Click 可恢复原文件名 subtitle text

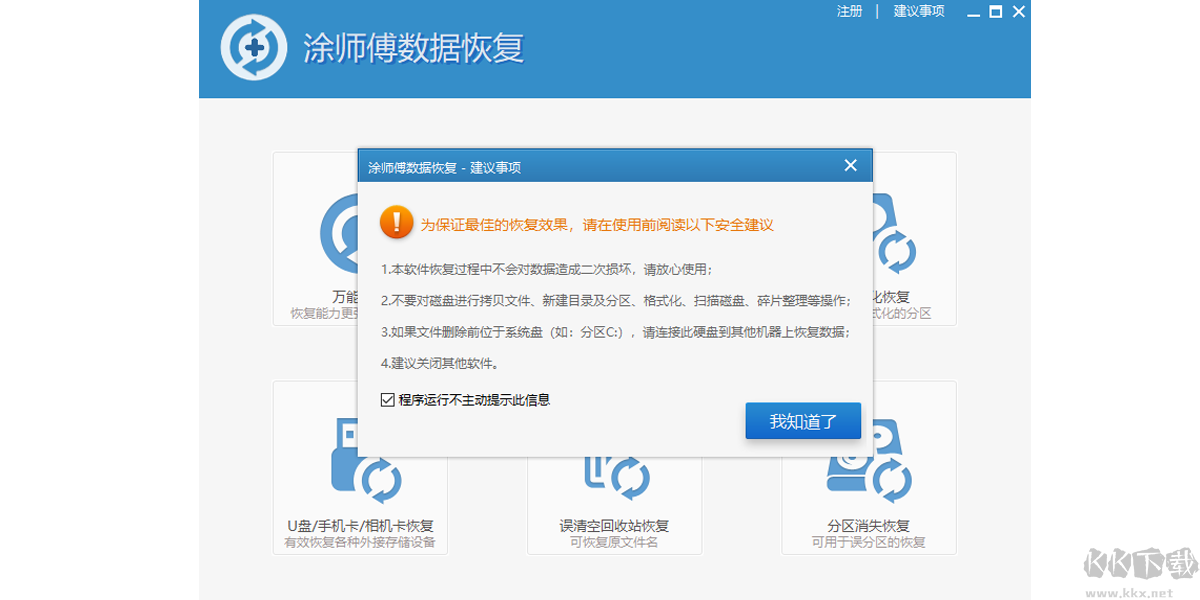(614, 542)
